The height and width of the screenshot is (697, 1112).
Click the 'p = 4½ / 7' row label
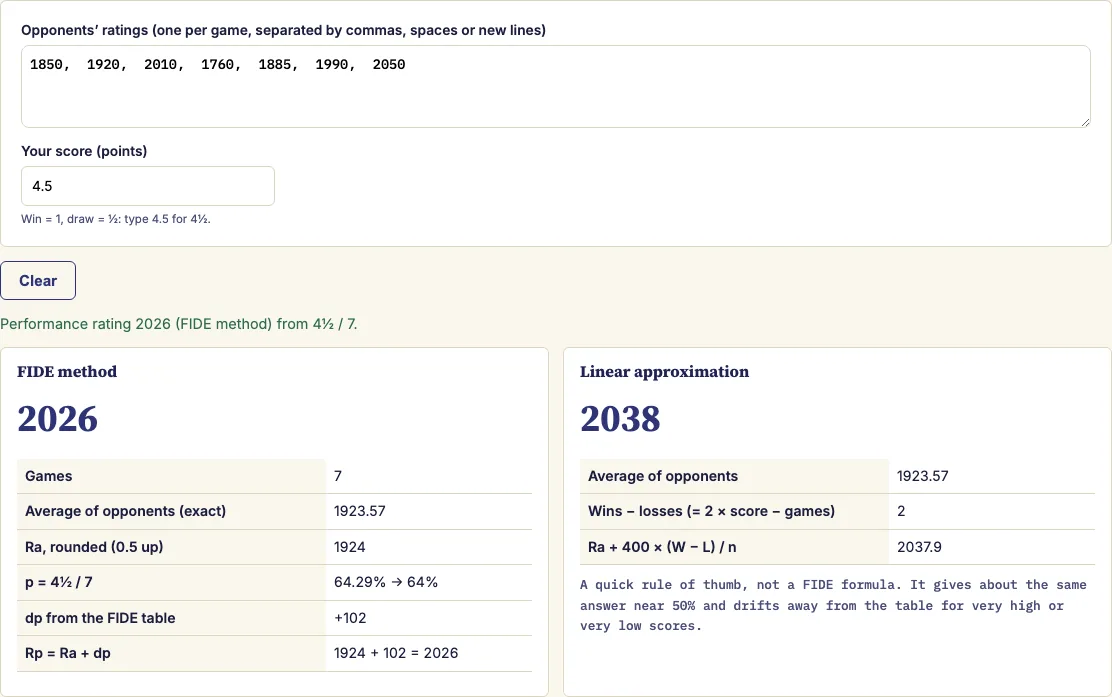point(59,582)
